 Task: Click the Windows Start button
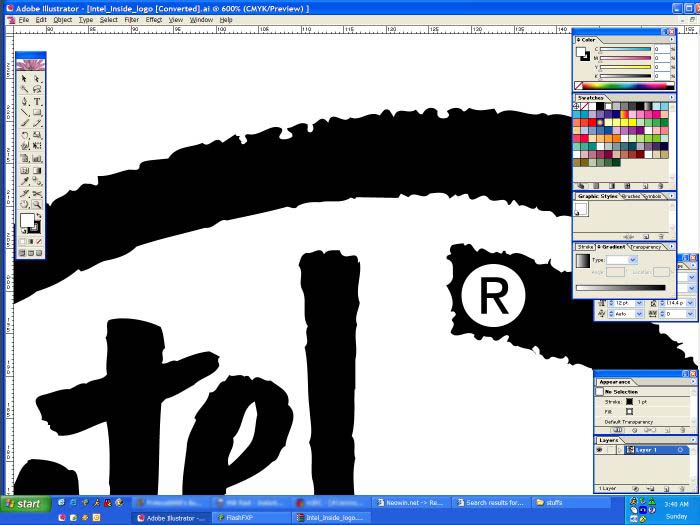[22, 503]
